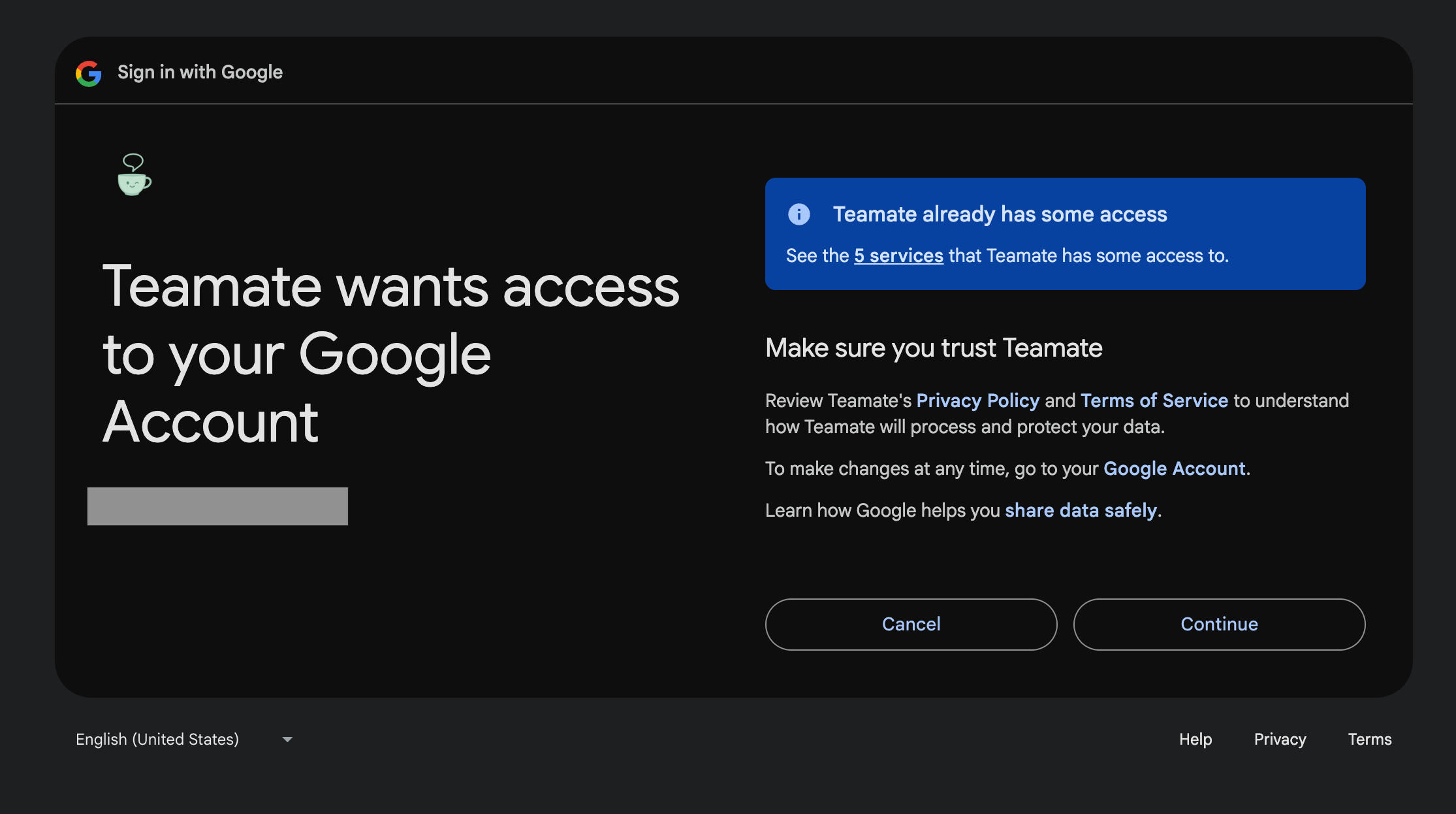The image size is (1456, 814).
Task: Click the "Make sure you trust Teamate" heading
Action: pyautogui.click(x=933, y=348)
